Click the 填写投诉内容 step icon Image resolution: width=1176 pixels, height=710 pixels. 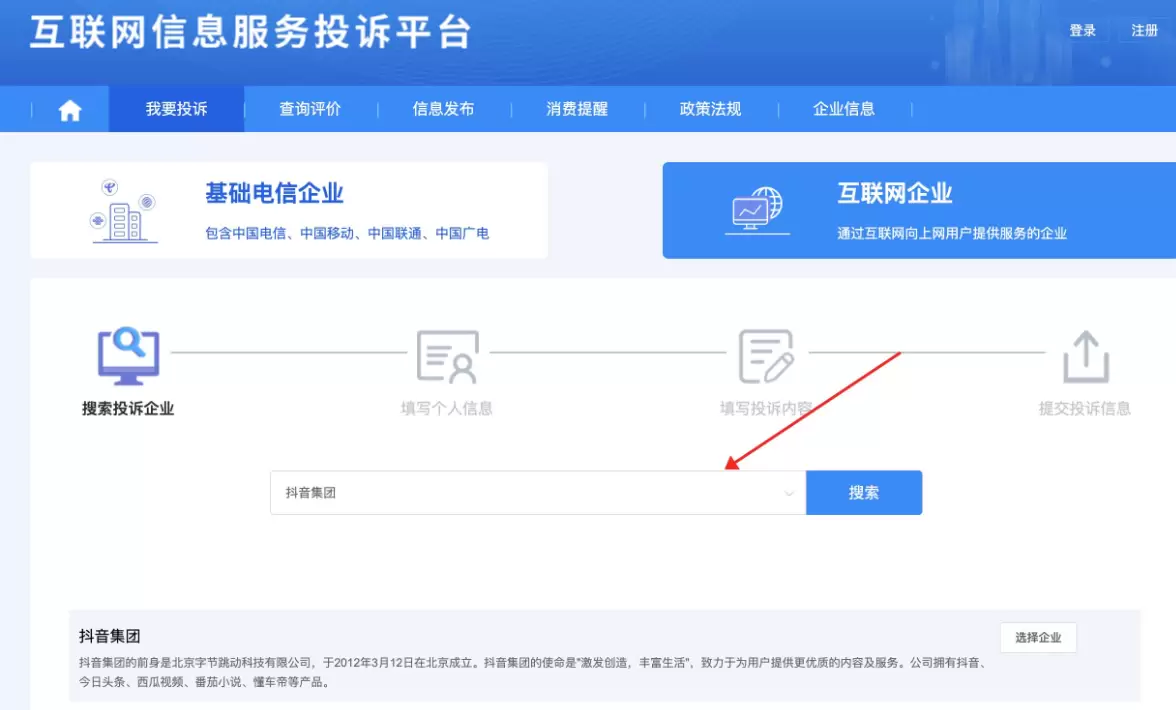766,356
